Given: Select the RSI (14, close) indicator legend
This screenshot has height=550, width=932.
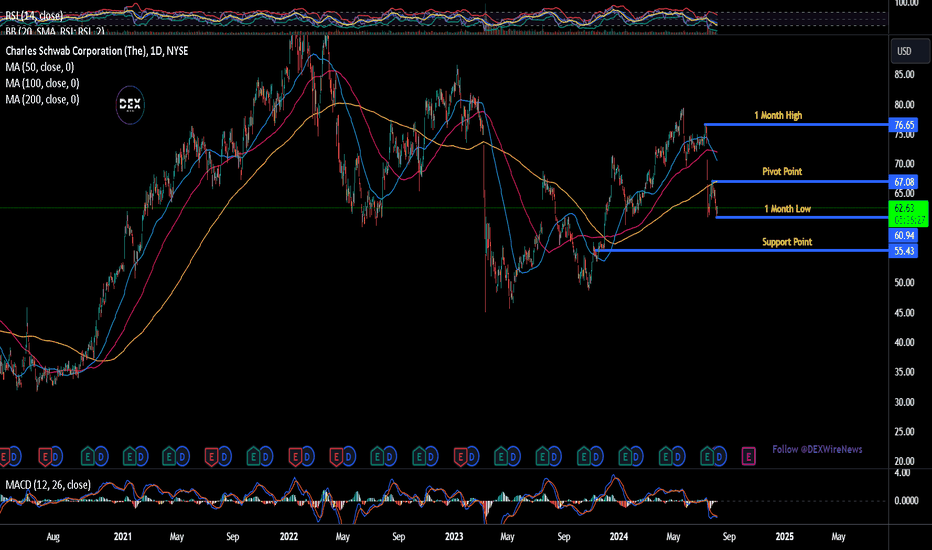Looking at the screenshot, I should point(34,15).
